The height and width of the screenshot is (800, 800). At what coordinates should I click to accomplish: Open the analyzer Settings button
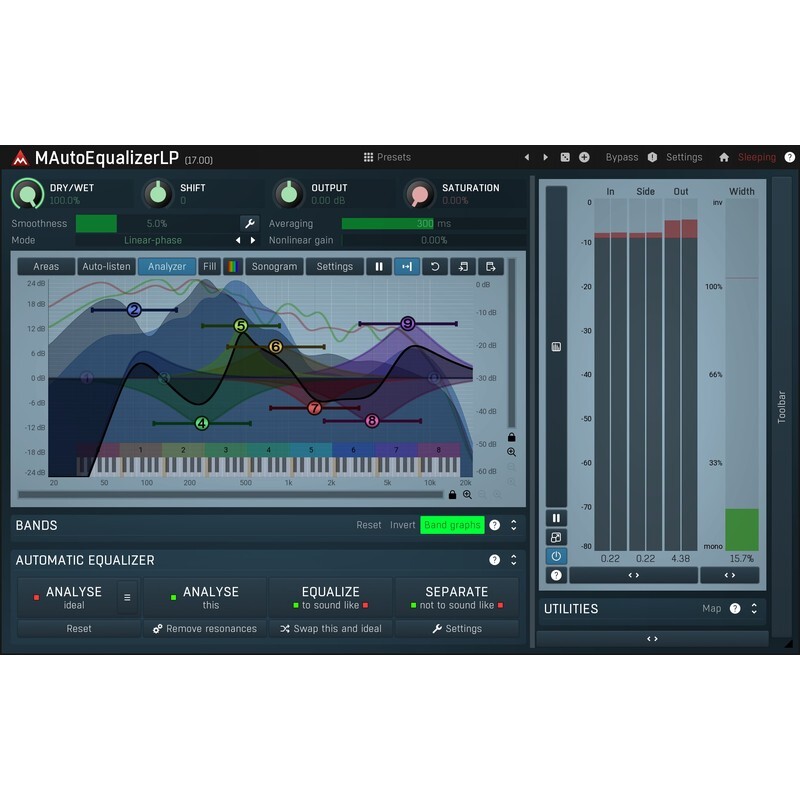(x=334, y=266)
